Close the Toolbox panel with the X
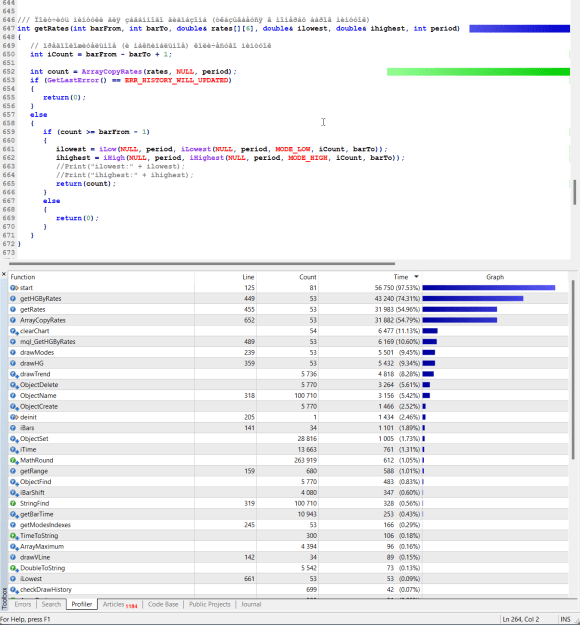This screenshot has width=580, height=625. coord(4,274)
